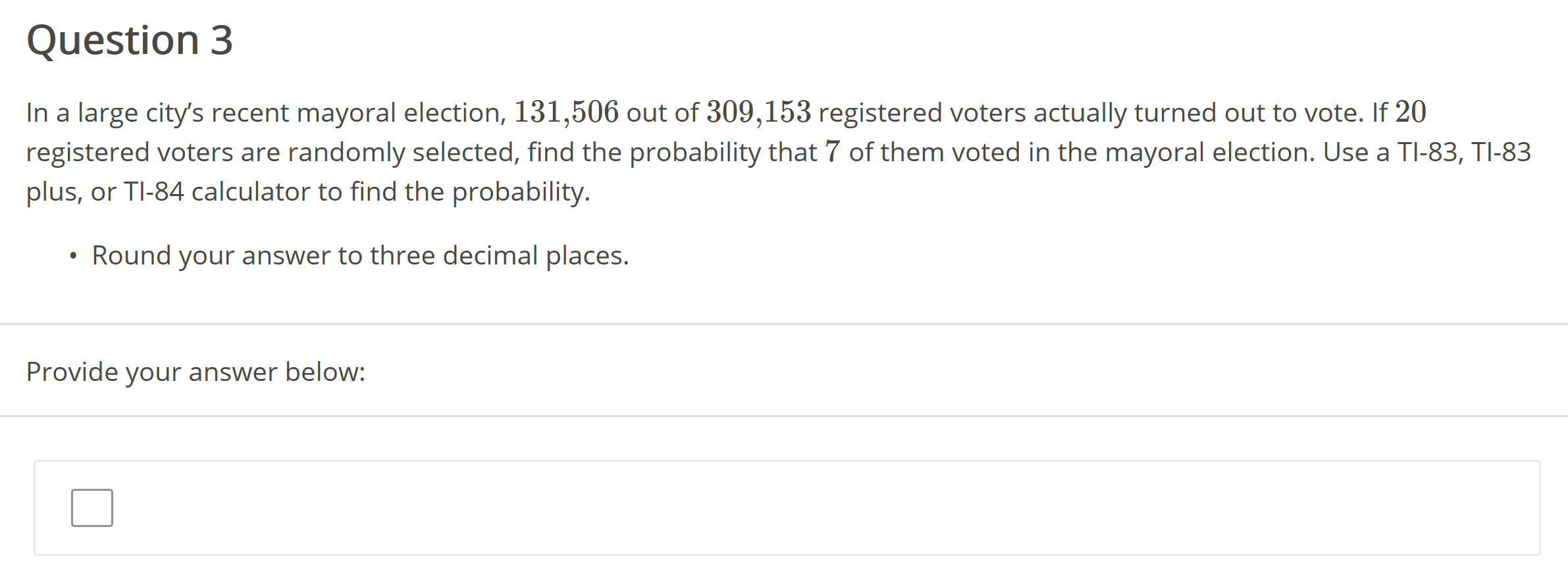
Task: Click the divider line above "Provide your answer"
Action: (x=783, y=324)
